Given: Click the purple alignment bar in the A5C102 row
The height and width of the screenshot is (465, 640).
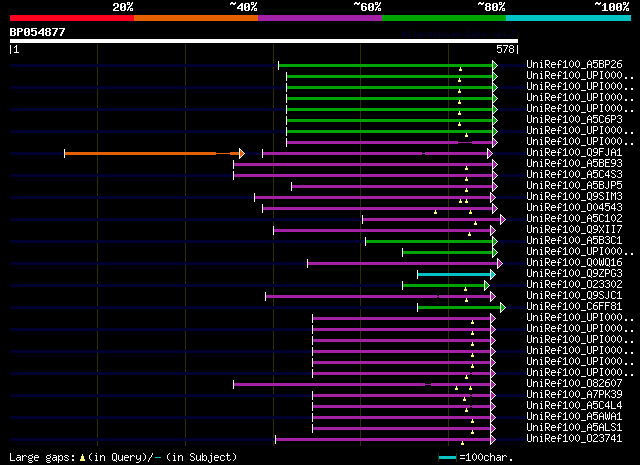Looking at the screenshot, I should [434, 220].
